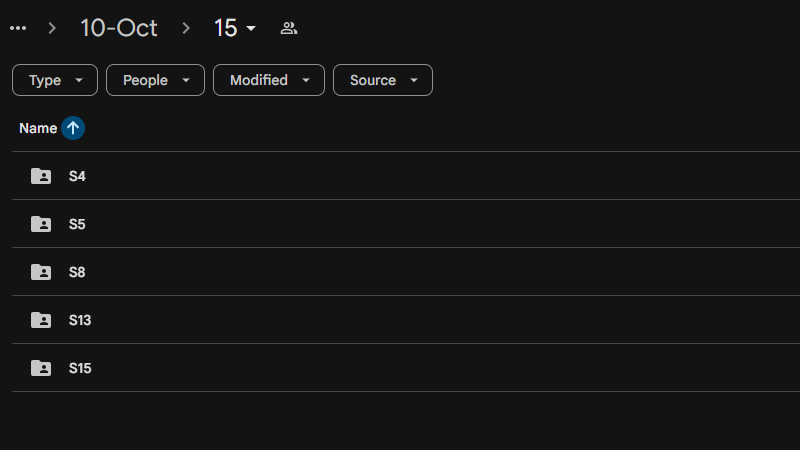Reverse sort order with the arrow icon
Screen dimensions: 800x450
[73, 128]
